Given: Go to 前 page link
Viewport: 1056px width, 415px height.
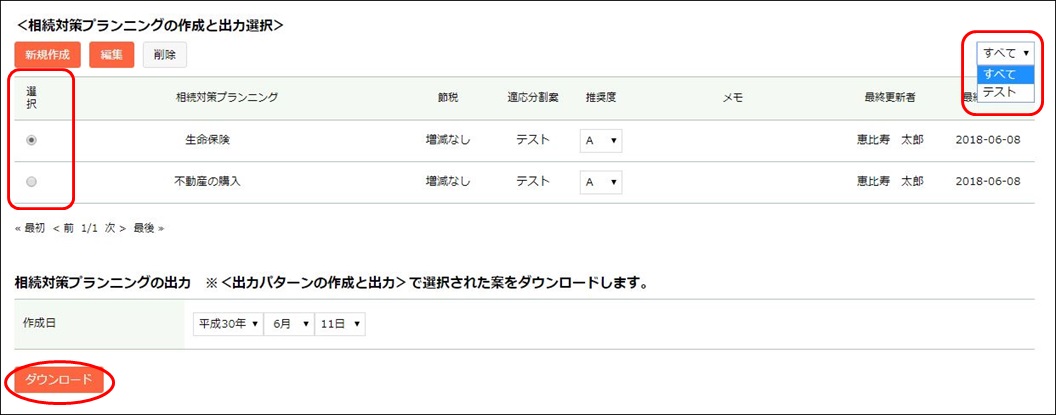Looking at the screenshot, I should coord(63,228).
